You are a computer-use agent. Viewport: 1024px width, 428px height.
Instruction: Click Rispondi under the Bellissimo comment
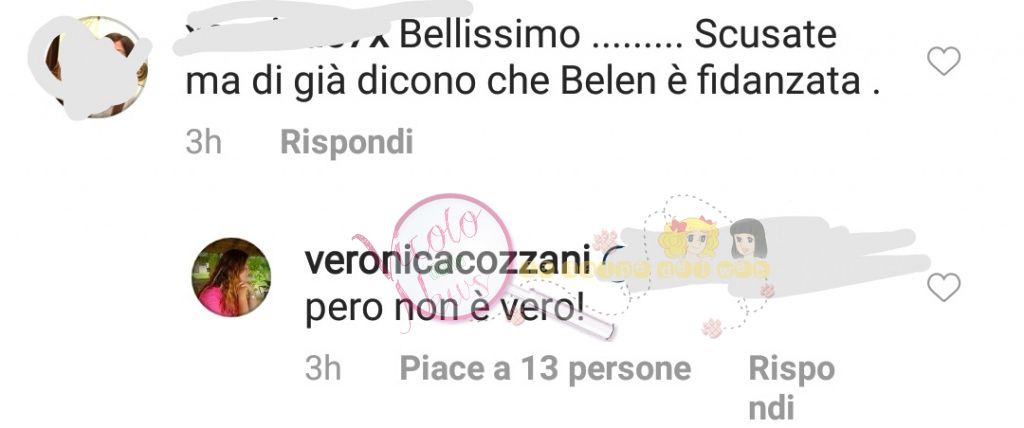point(347,142)
